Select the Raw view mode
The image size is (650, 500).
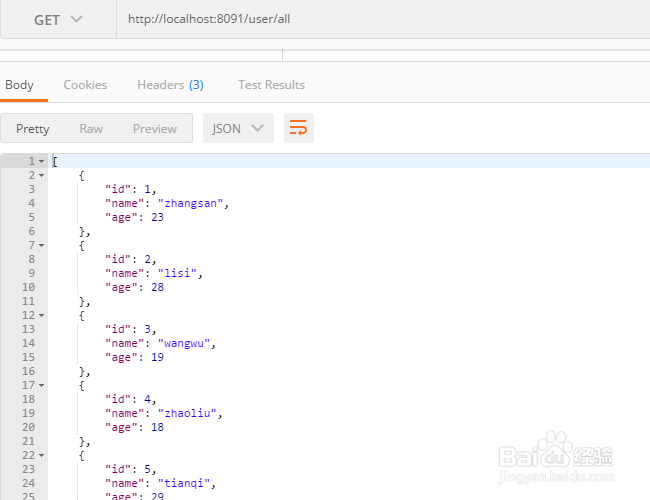click(91, 129)
